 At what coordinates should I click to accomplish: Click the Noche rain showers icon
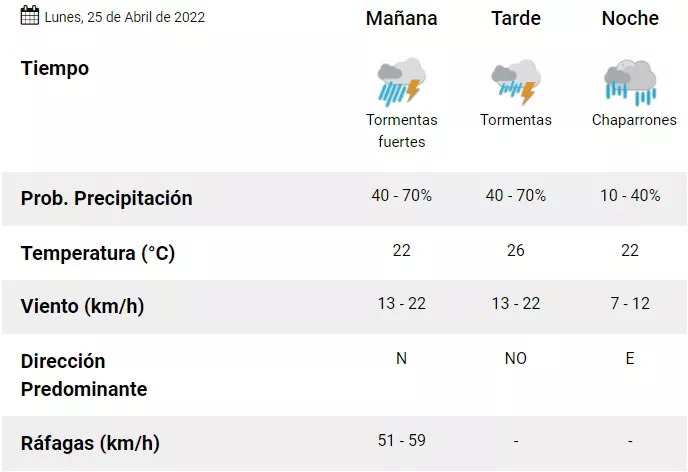pyautogui.click(x=630, y=82)
